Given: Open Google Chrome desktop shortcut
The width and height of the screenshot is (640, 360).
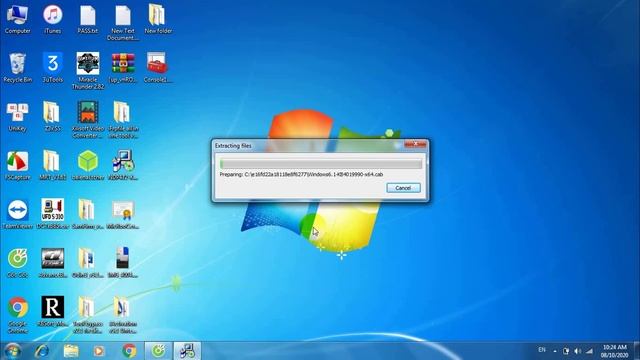Looking at the screenshot, I should click(x=17, y=315).
